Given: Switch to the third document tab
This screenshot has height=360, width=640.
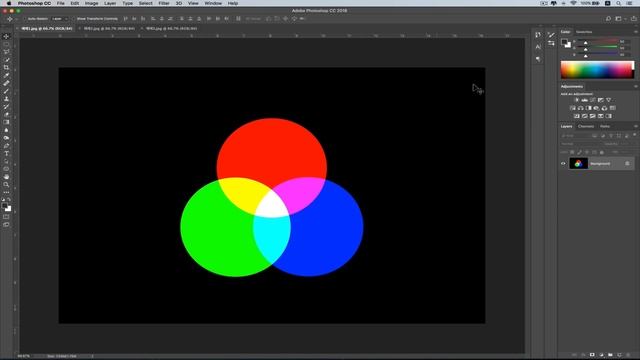Looking at the screenshot, I should click(x=171, y=29).
